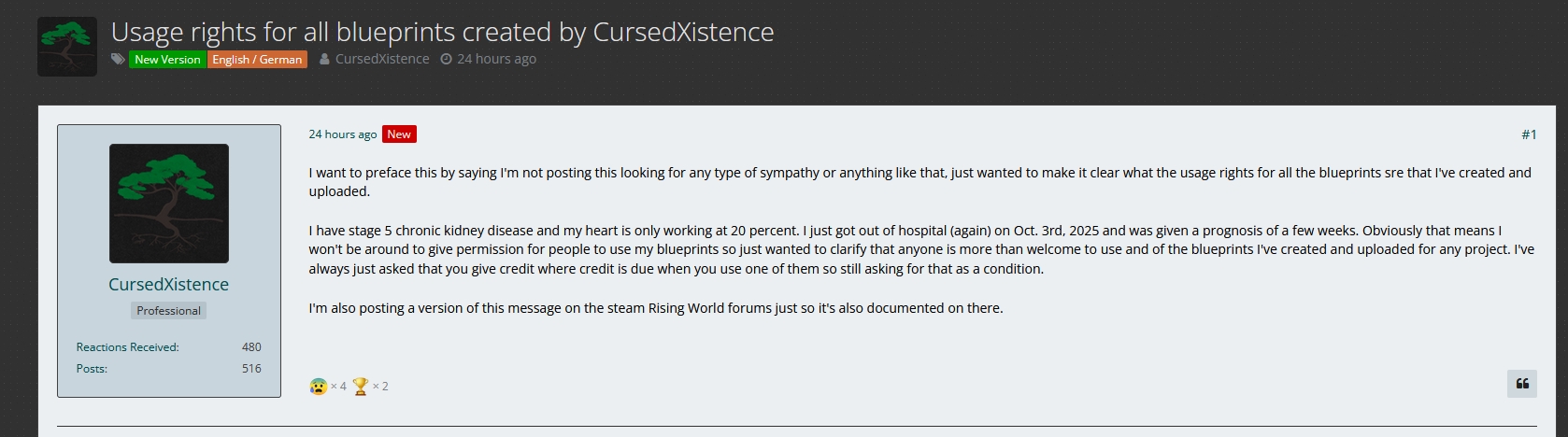Click the sad face reaction icon
This screenshot has width=1568, height=437.
tap(319, 386)
